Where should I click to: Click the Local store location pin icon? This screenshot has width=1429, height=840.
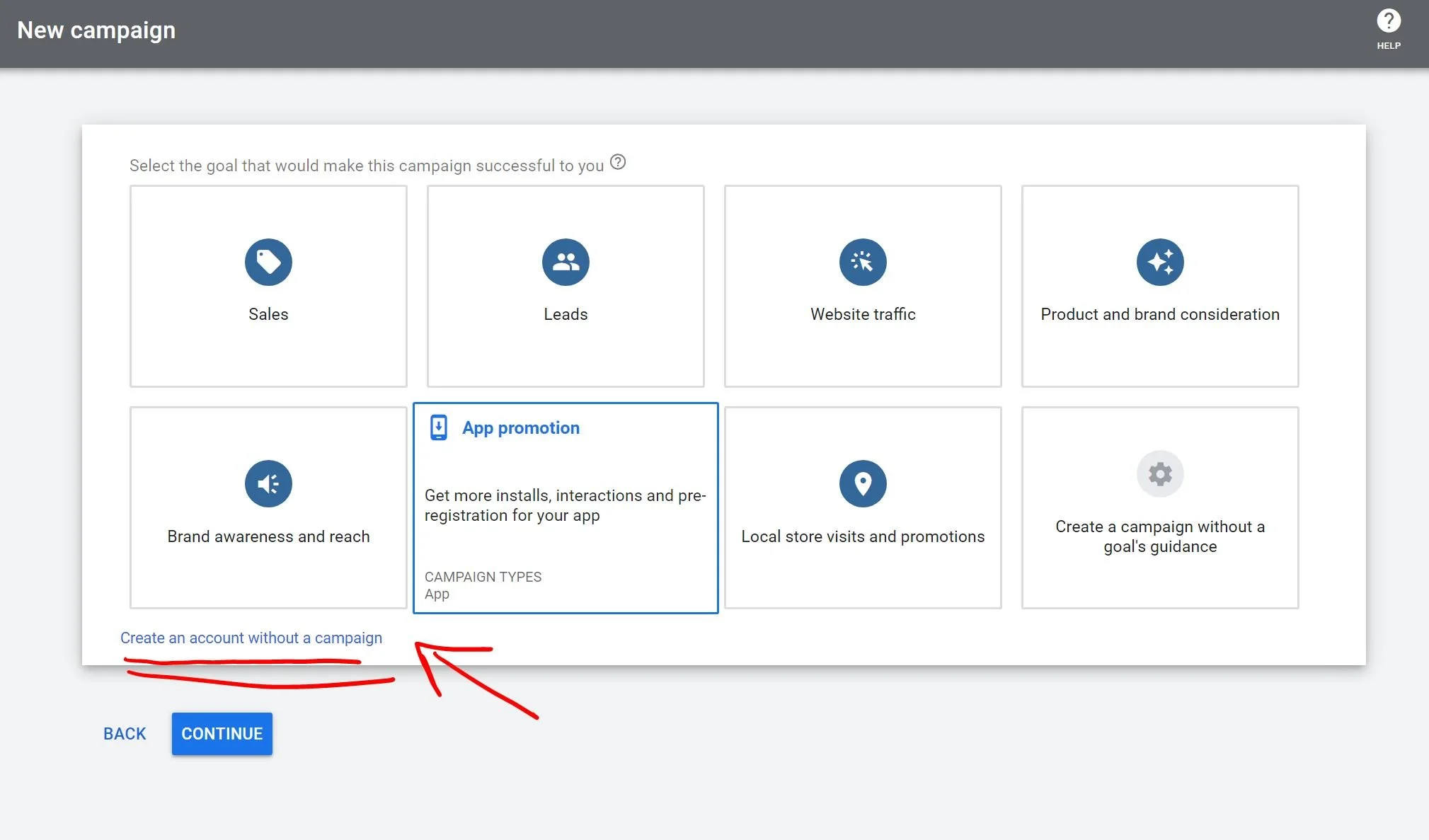(862, 484)
